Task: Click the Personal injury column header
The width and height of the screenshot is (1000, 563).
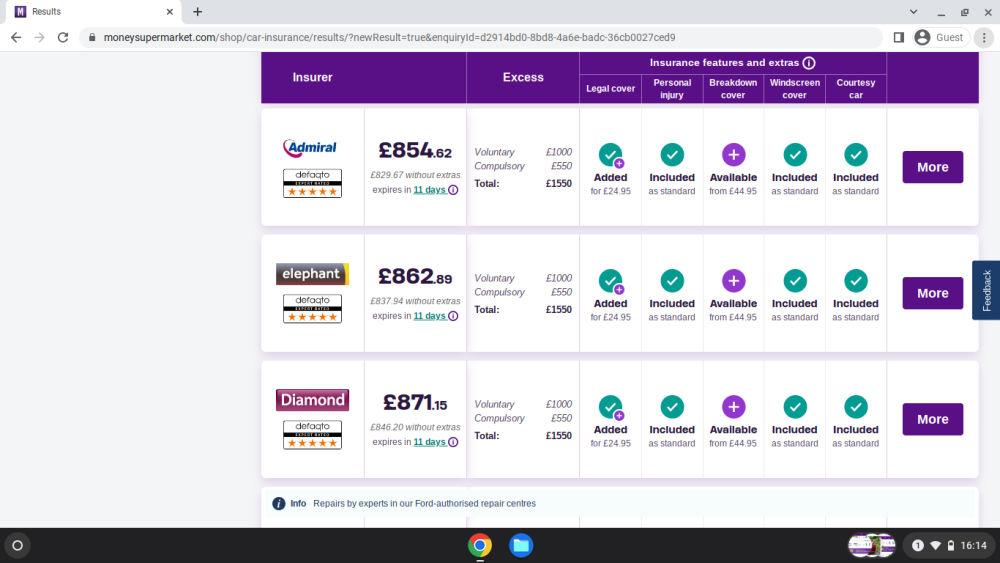Action: [672, 89]
